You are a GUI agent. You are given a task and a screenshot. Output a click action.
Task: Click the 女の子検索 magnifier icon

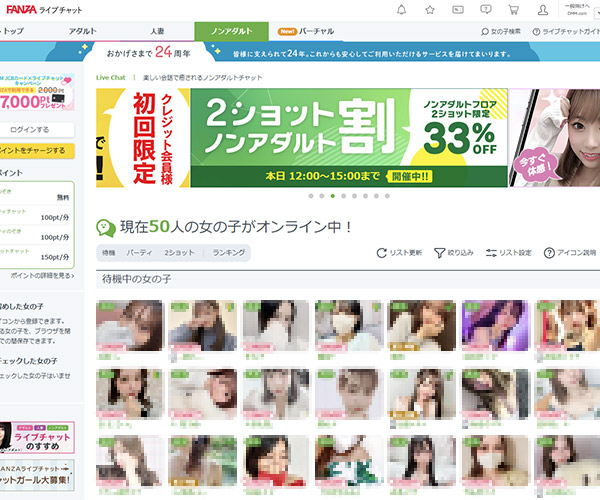(485, 31)
